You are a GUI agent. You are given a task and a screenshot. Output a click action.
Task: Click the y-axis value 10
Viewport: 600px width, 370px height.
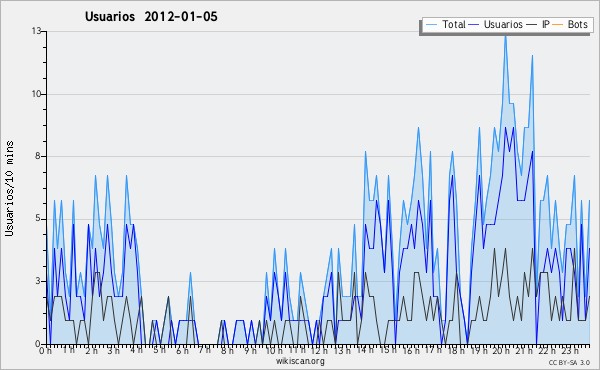pos(36,94)
